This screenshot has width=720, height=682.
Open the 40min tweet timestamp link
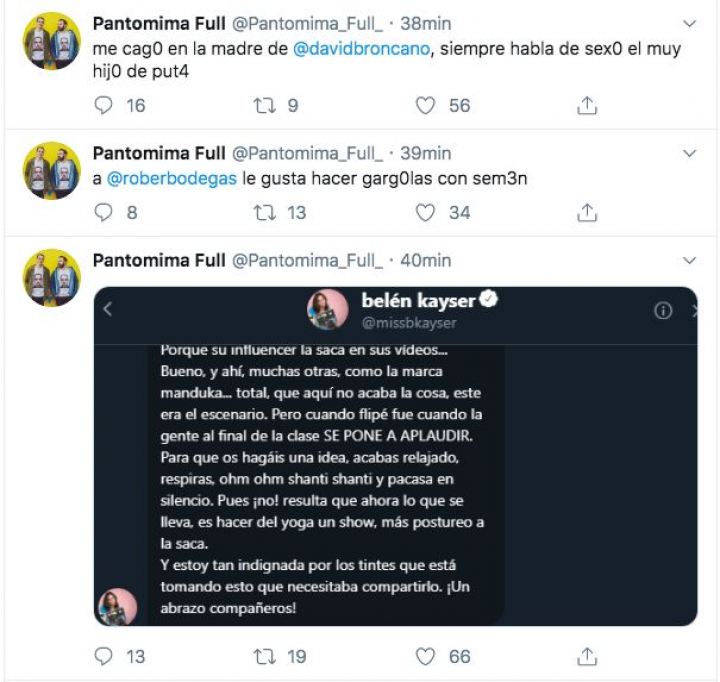(x=425, y=260)
